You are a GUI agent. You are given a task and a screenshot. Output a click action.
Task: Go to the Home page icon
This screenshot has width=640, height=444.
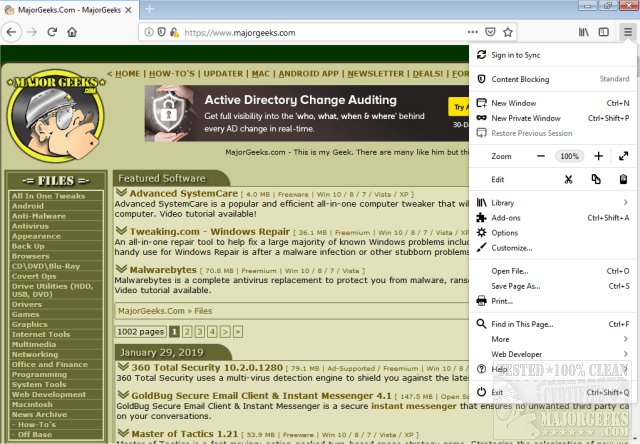pyautogui.click(x=72, y=32)
